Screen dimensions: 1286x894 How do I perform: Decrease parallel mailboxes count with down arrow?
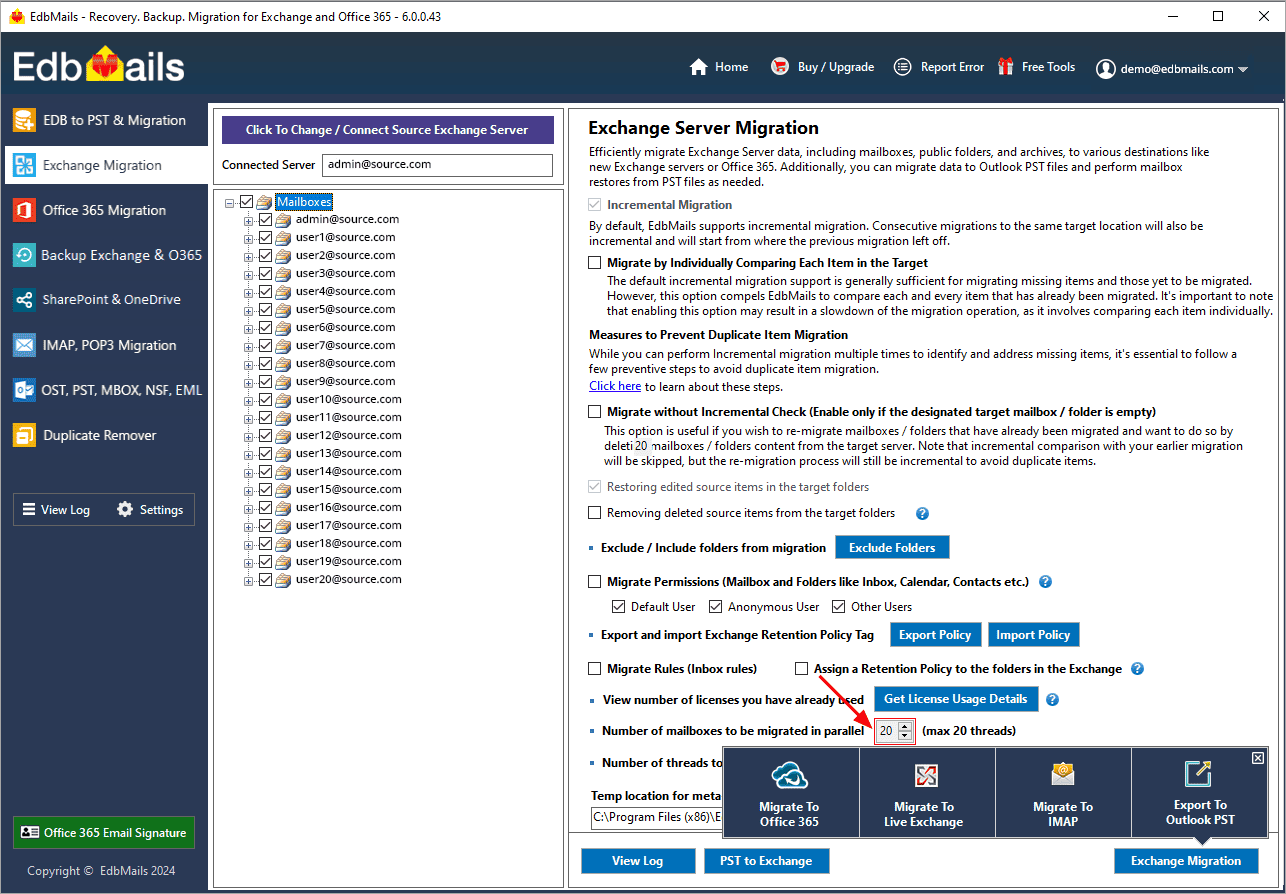tap(905, 736)
